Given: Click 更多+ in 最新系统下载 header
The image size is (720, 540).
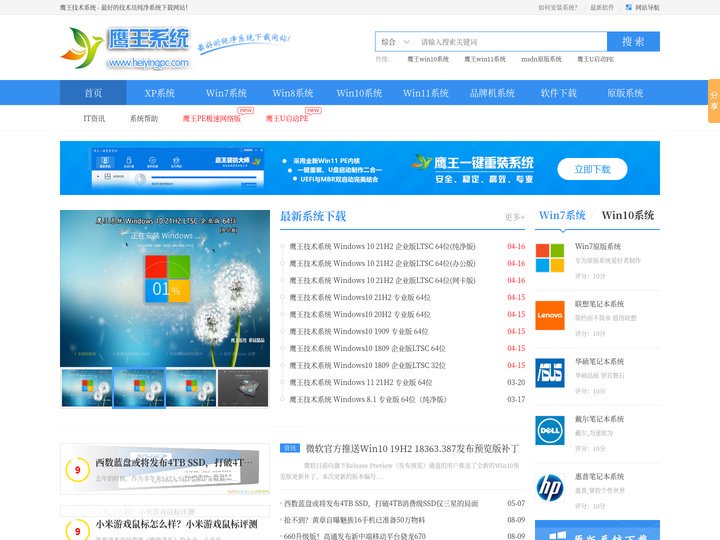Looking at the screenshot, I should coord(514,217).
